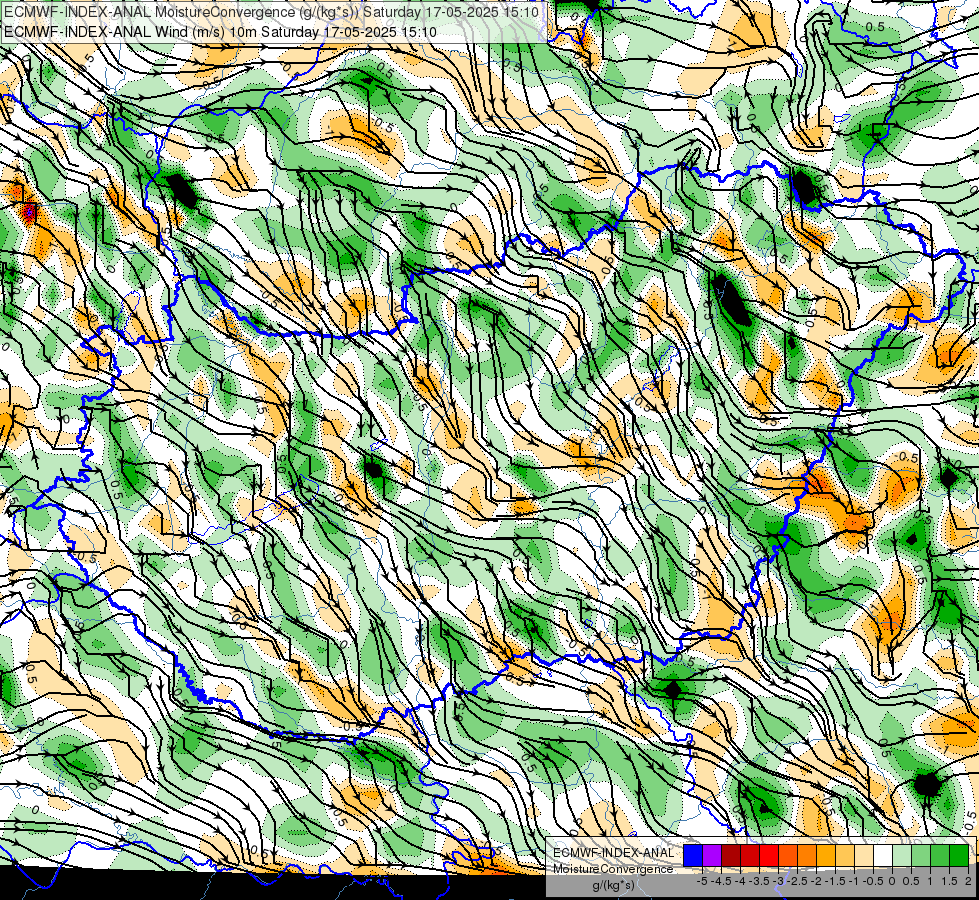Click the legend tick label '-5'
This screenshot has width=979, height=900.
click(702, 881)
